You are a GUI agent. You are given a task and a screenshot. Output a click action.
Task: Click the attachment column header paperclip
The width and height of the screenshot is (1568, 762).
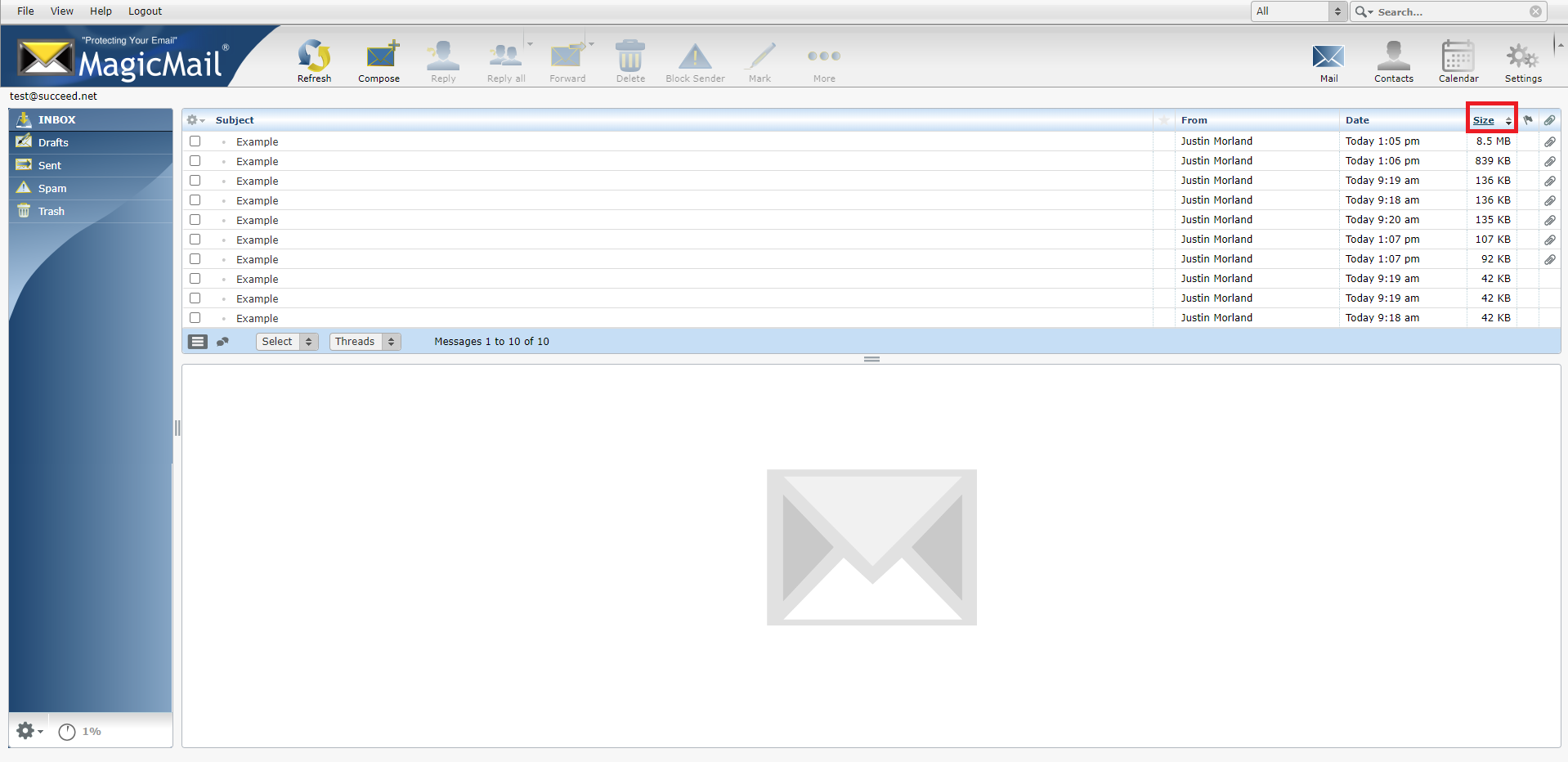pyautogui.click(x=1549, y=120)
